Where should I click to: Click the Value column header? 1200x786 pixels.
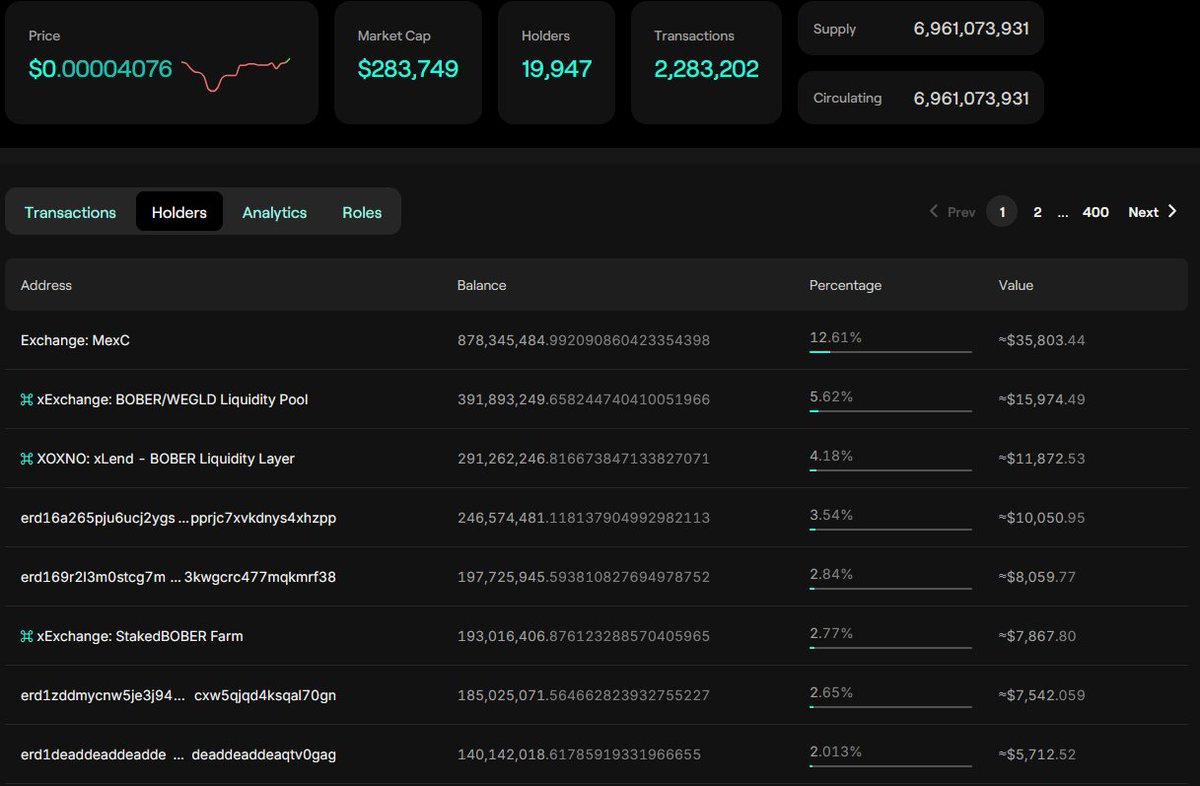click(x=1016, y=285)
